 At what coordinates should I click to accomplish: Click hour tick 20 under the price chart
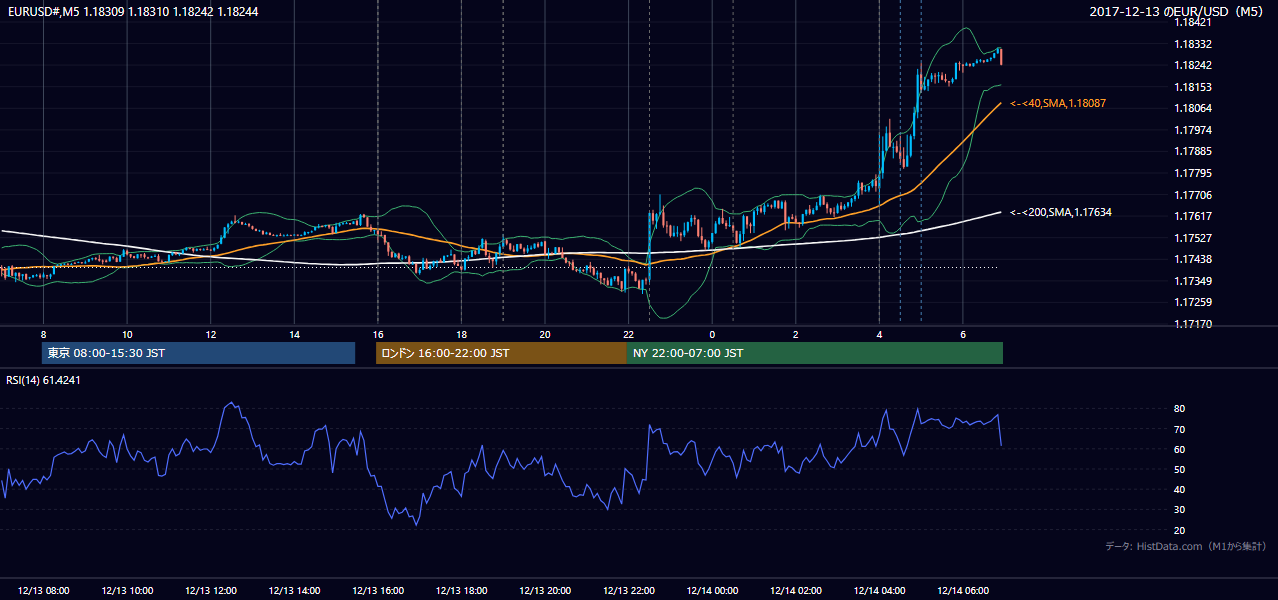pyautogui.click(x=545, y=333)
